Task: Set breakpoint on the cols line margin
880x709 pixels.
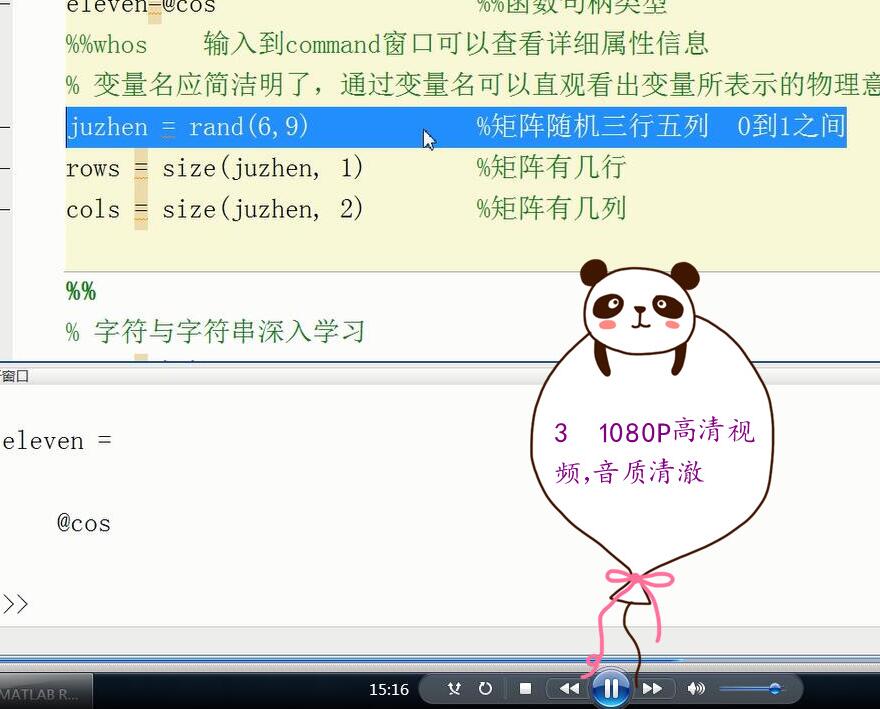Action: 5,210
